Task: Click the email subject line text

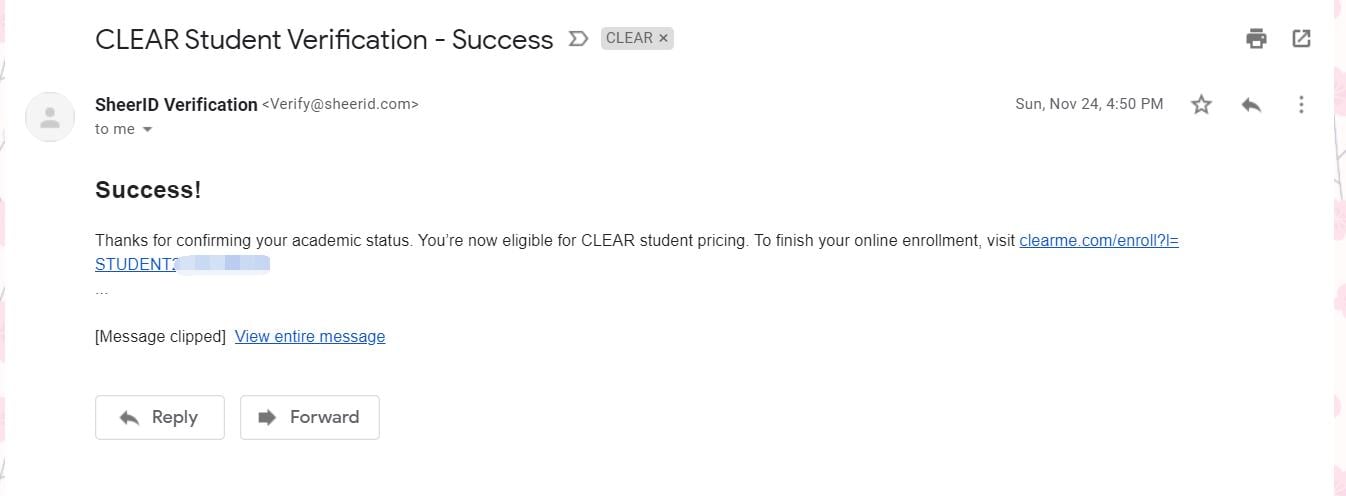Action: tap(324, 39)
